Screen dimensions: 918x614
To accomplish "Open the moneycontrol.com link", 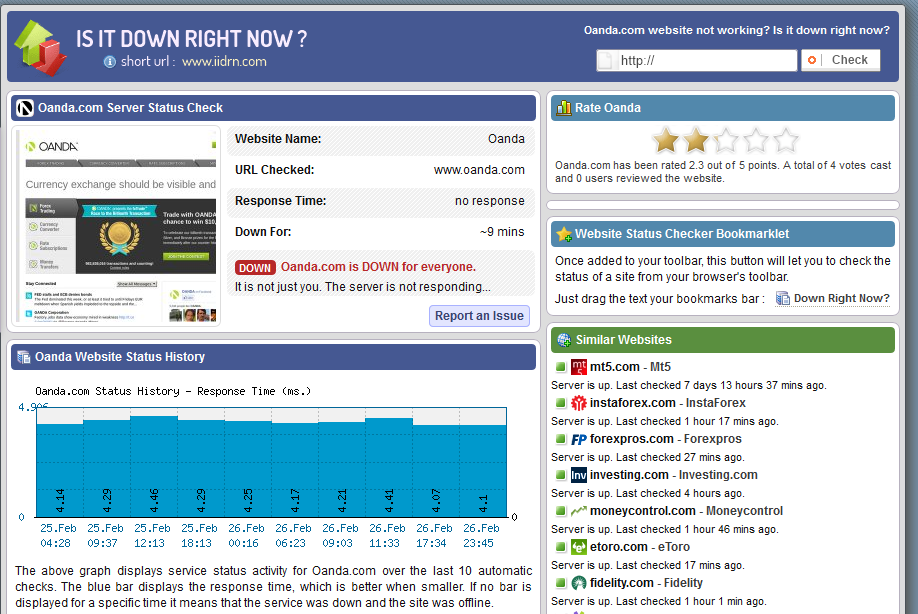I will pyautogui.click(x=643, y=511).
